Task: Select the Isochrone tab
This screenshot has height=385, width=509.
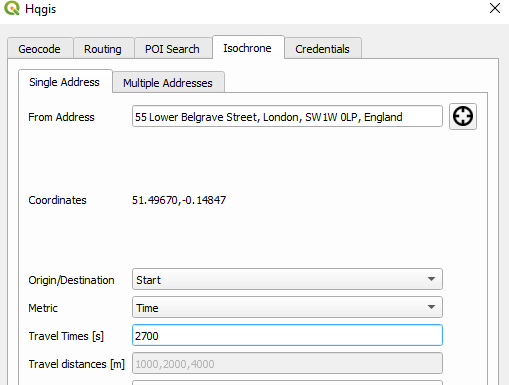Action: click(248, 48)
